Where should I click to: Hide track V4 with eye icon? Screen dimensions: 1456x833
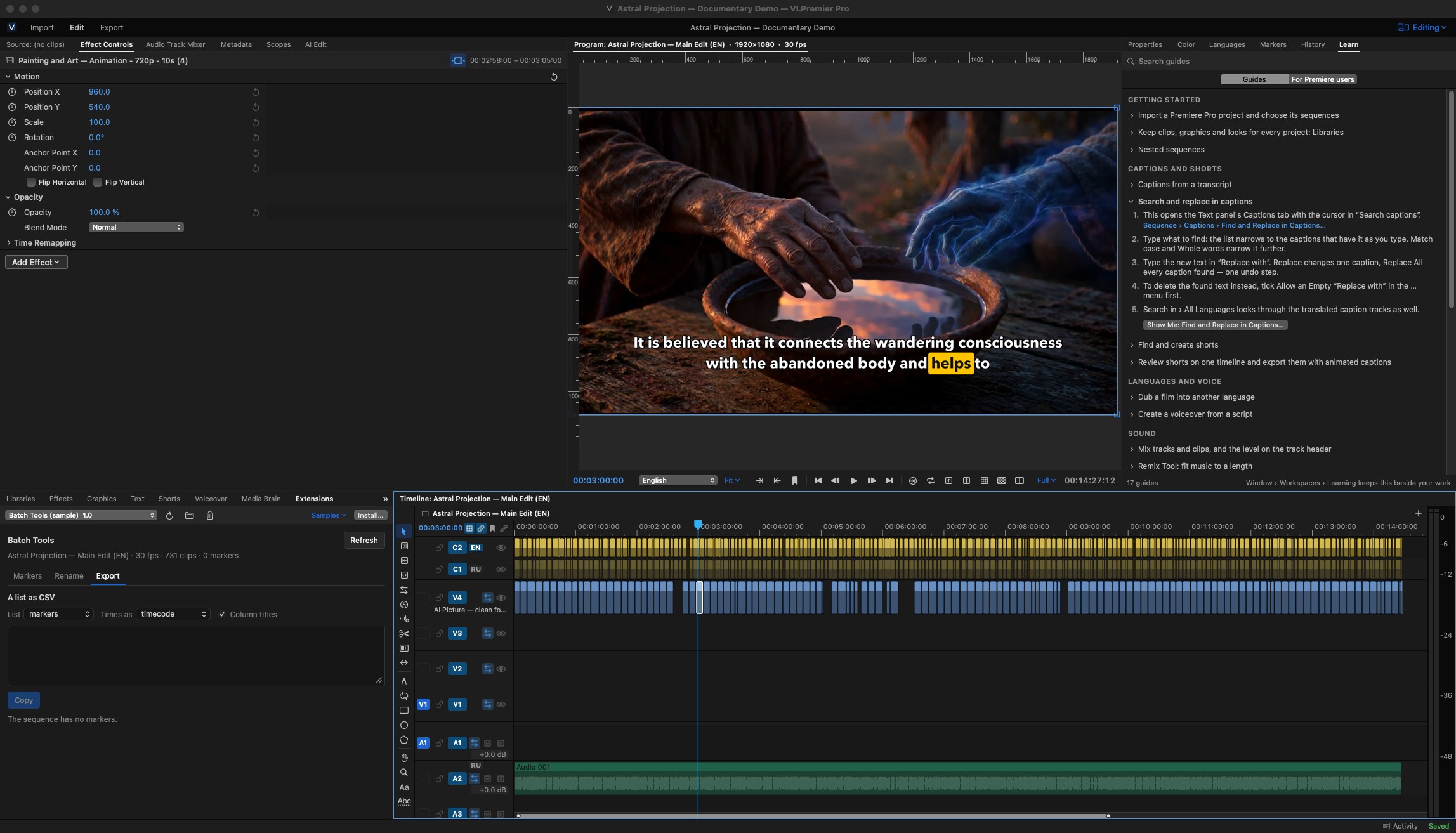click(x=501, y=598)
